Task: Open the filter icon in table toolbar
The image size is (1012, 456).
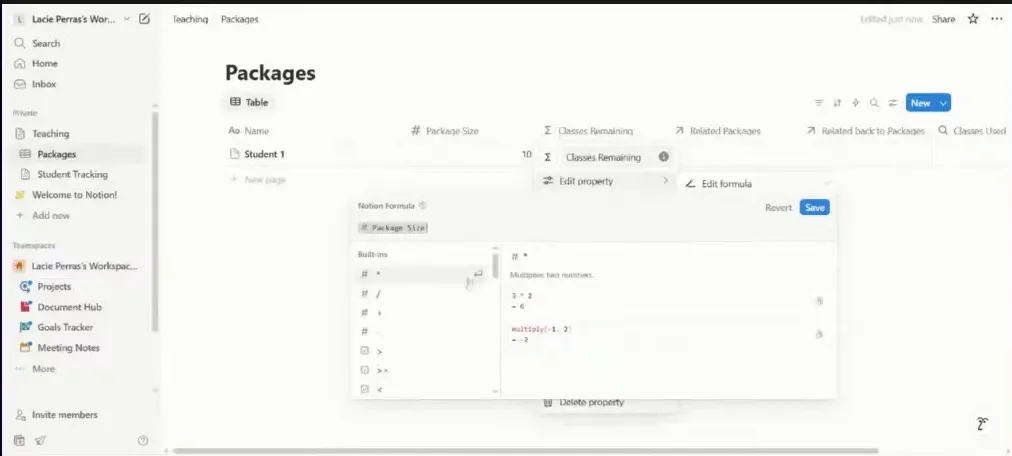Action: pos(819,103)
